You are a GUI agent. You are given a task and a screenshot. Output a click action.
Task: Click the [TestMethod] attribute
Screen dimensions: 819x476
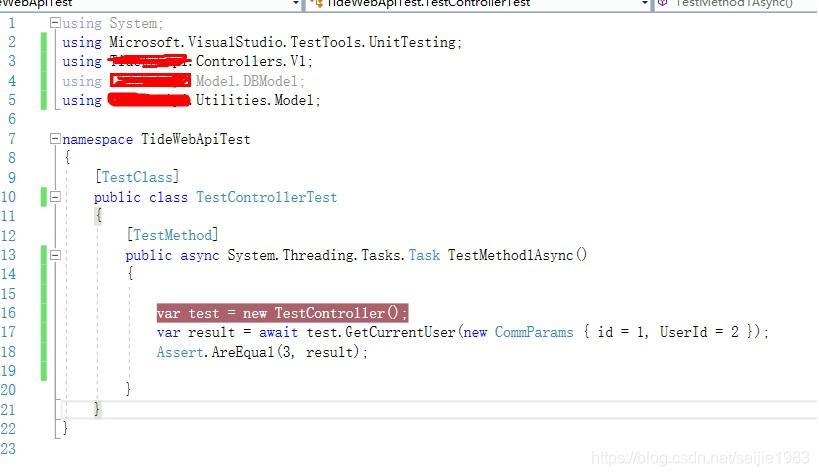(x=172, y=235)
